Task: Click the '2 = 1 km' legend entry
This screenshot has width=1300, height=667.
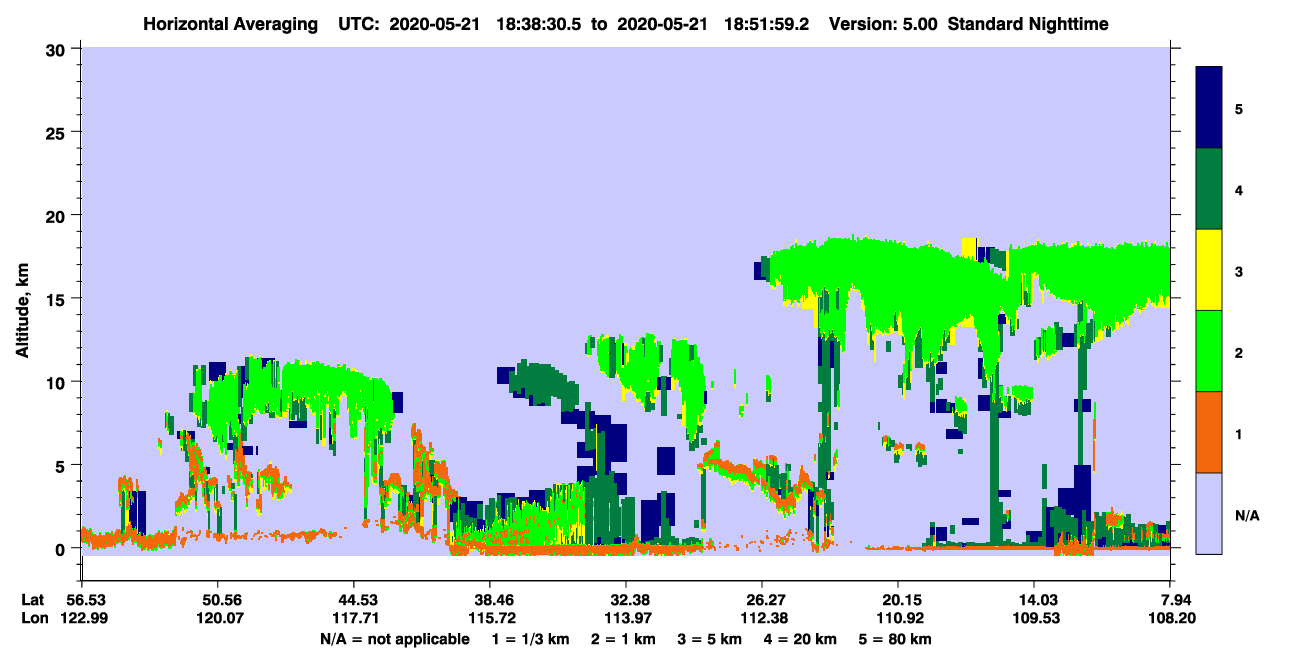Action: (x=622, y=638)
